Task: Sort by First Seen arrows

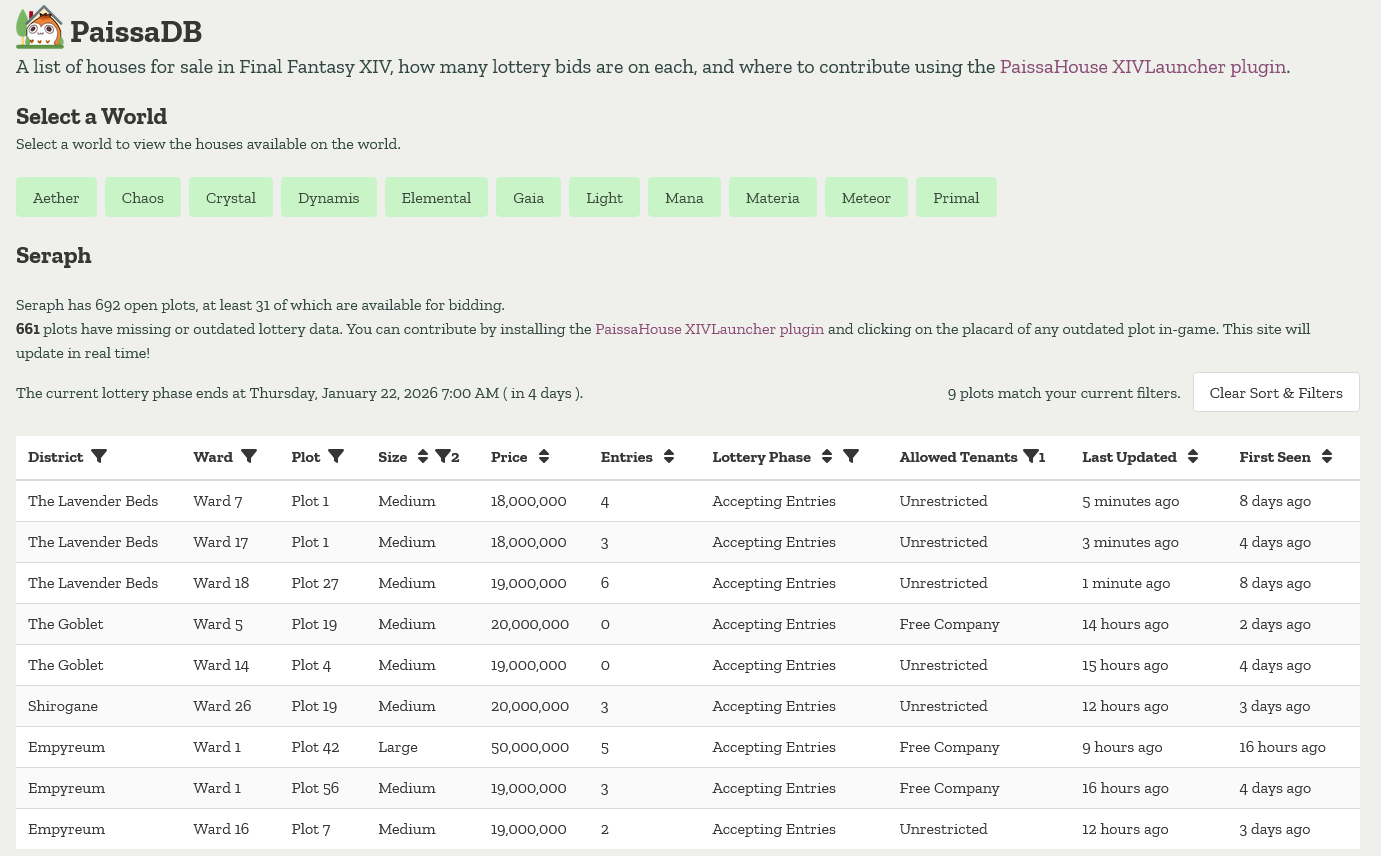Action: pos(1327,457)
